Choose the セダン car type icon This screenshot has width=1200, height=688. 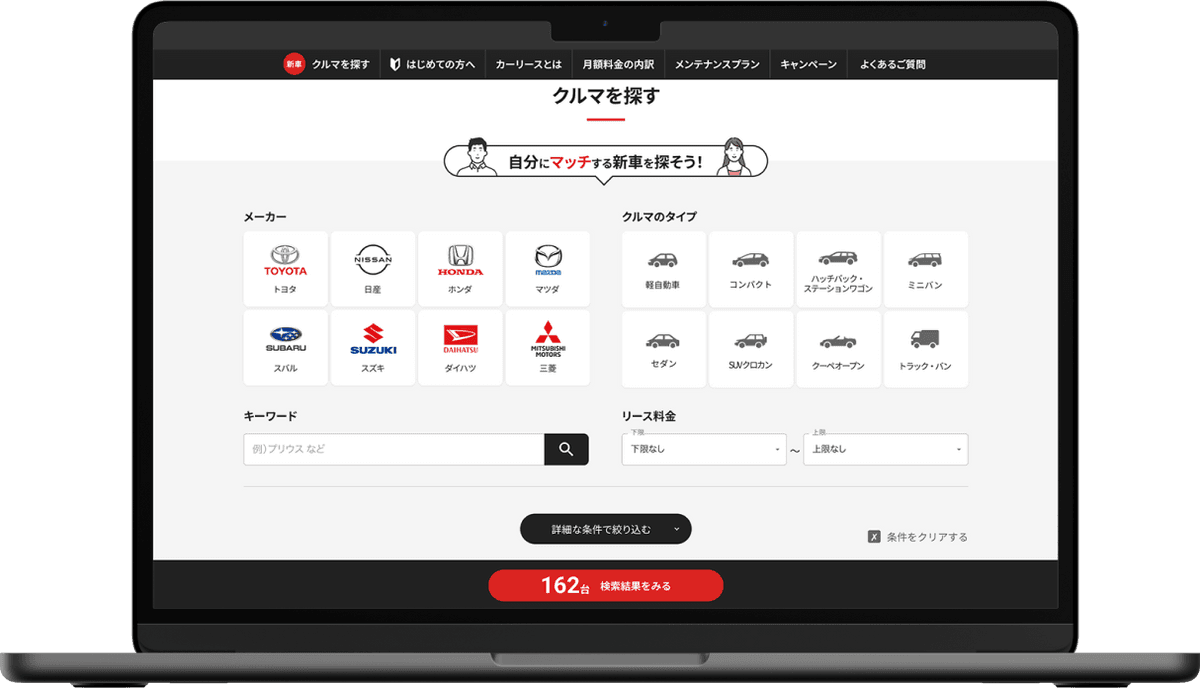[x=663, y=340]
